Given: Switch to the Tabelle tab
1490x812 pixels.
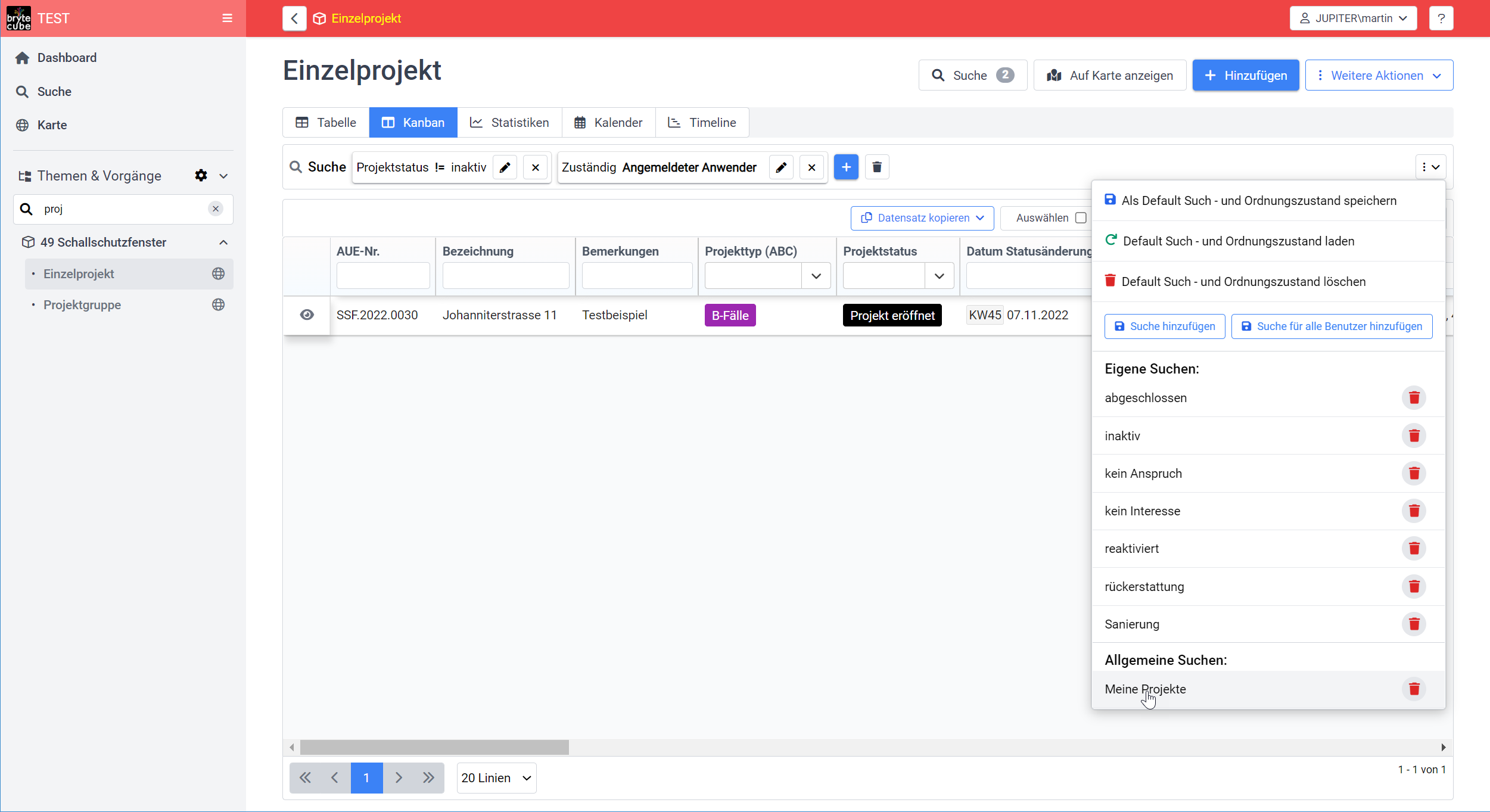Looking at the screenshot, I should pyautogui.click(x=326, y=123).
